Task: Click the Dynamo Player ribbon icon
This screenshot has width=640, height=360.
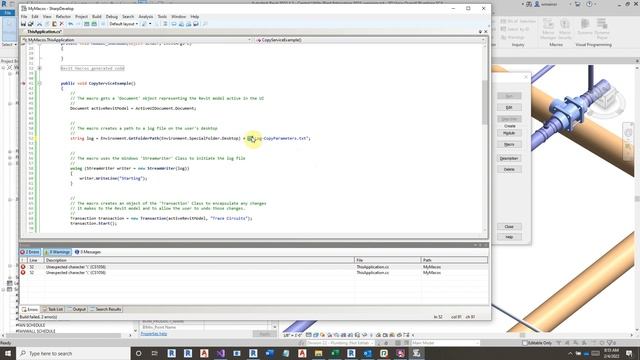Action: click(602, 29)
